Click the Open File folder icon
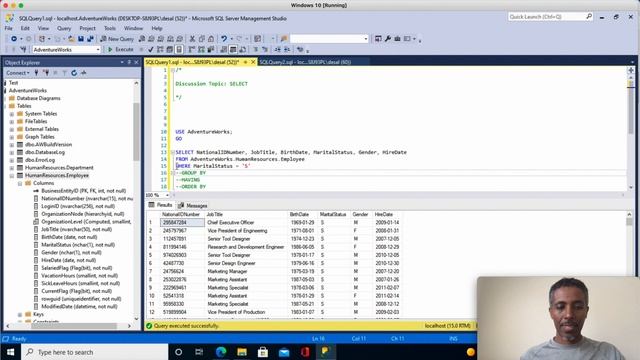The width and height of the screenshot is (640, 360). 71,39
